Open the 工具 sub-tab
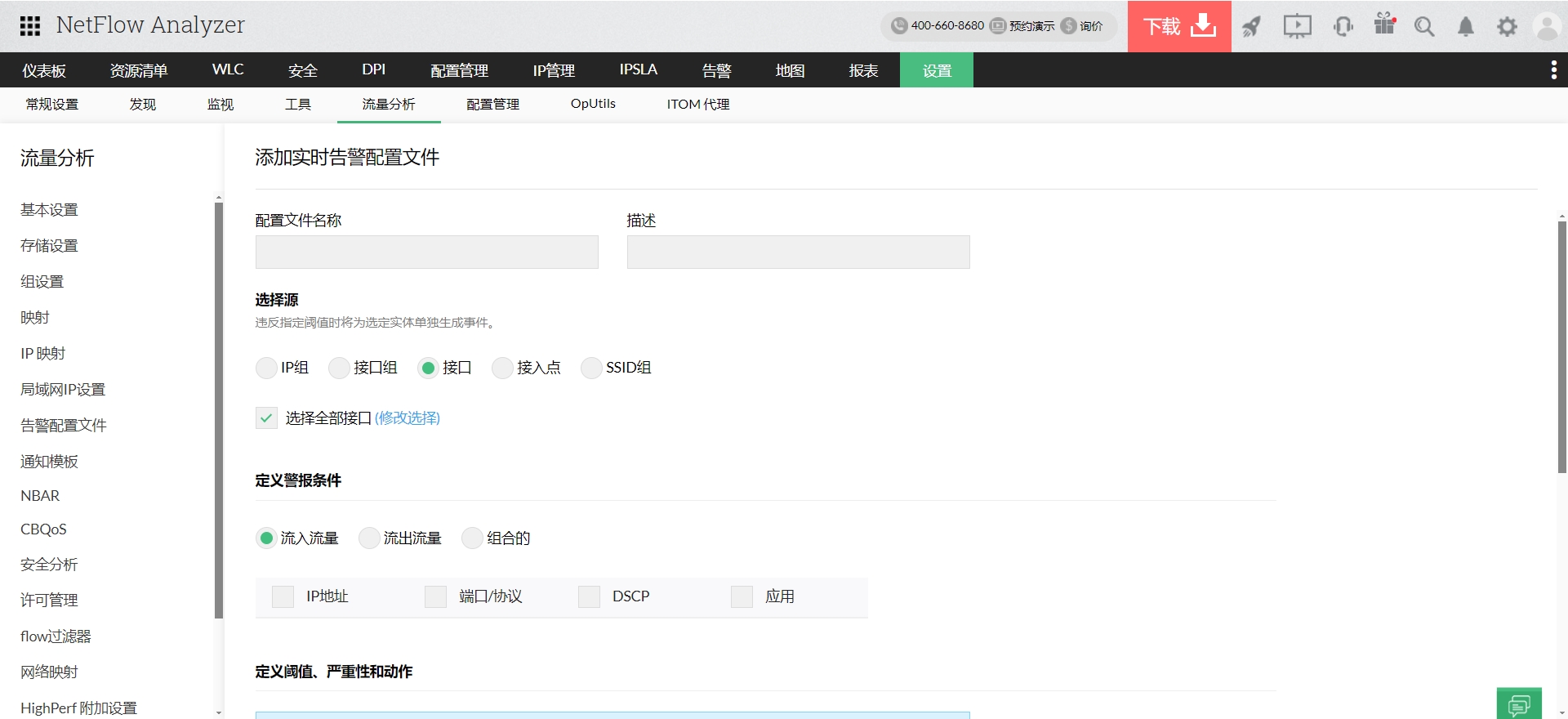 point(298,105)
